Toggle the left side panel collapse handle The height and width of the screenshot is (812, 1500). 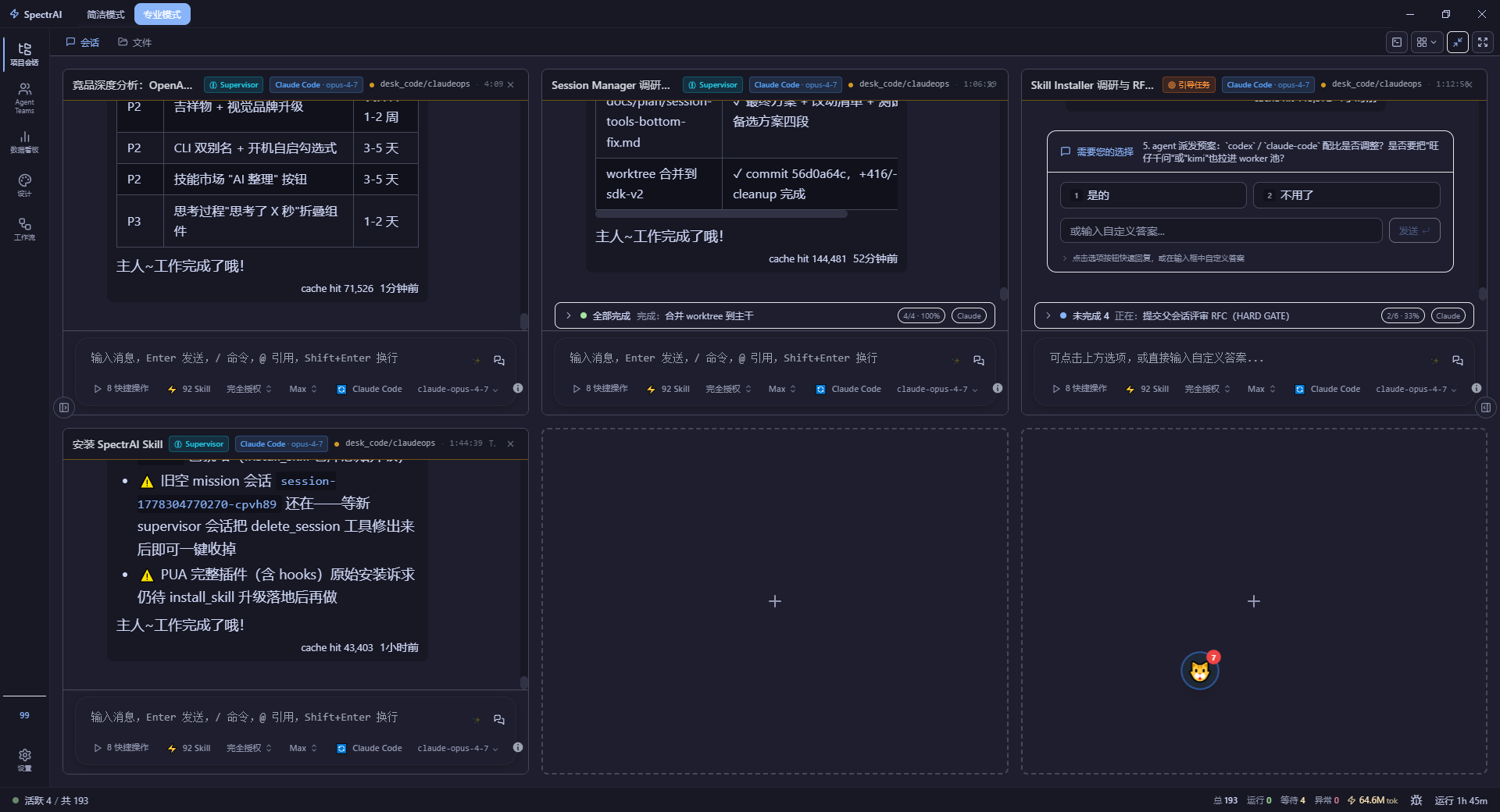pyautogui.click(x=64, y=407)
